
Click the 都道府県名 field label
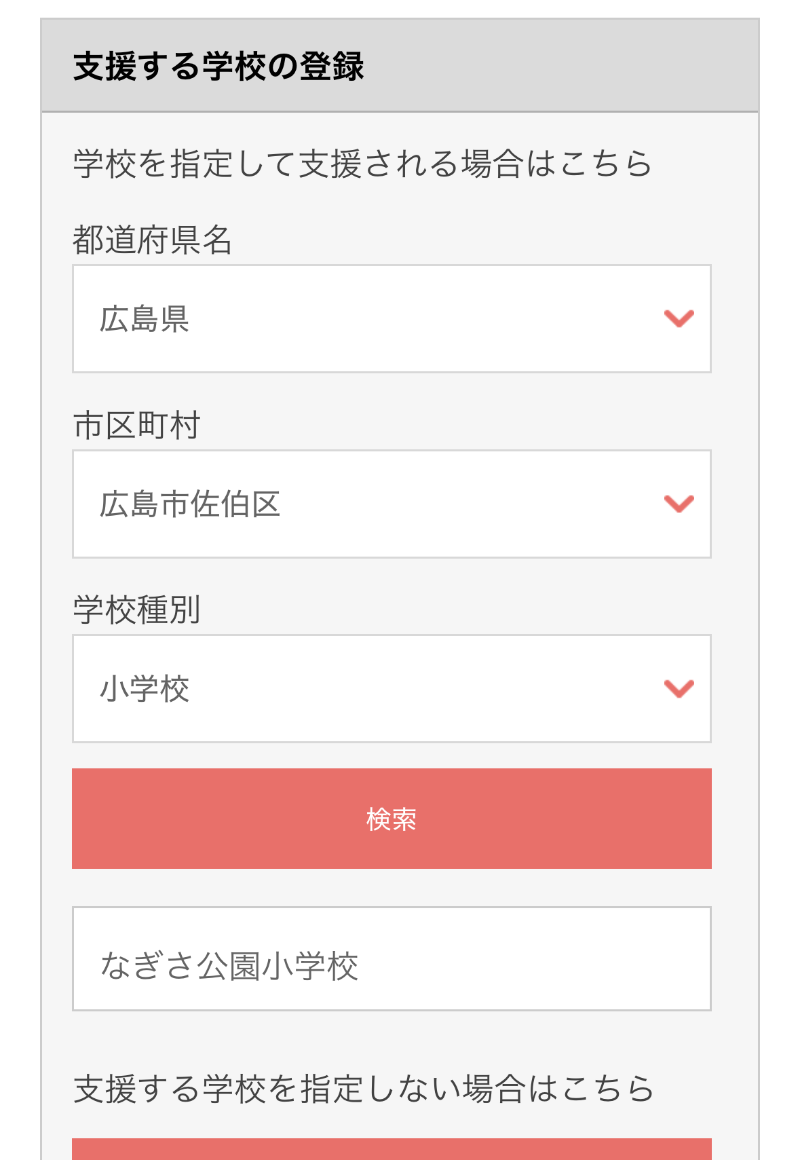152,240
